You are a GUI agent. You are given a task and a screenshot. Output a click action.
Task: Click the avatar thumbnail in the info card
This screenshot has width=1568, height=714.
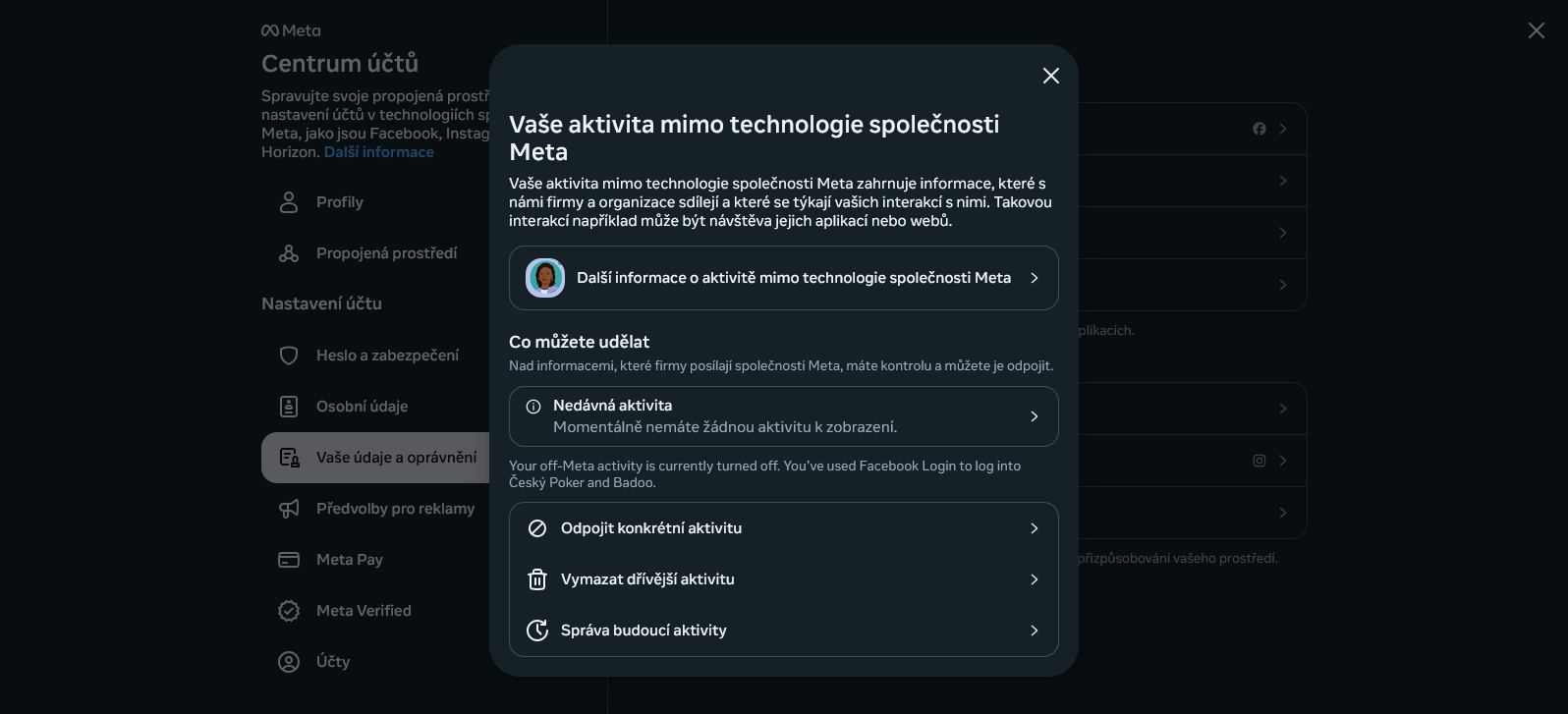tap(545, 278)
